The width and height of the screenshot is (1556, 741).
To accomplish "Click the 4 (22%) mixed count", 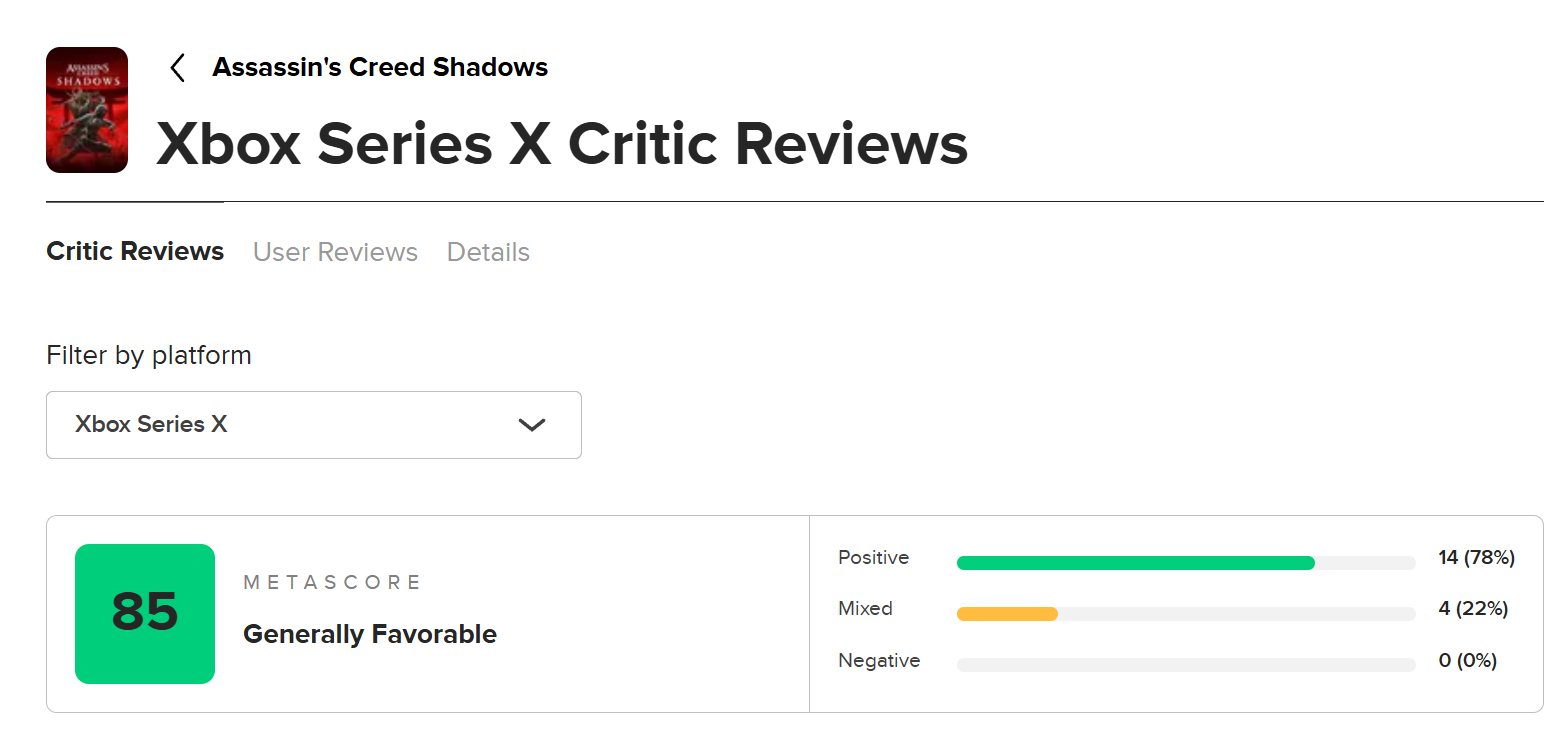I will (x=1473, y=609).
